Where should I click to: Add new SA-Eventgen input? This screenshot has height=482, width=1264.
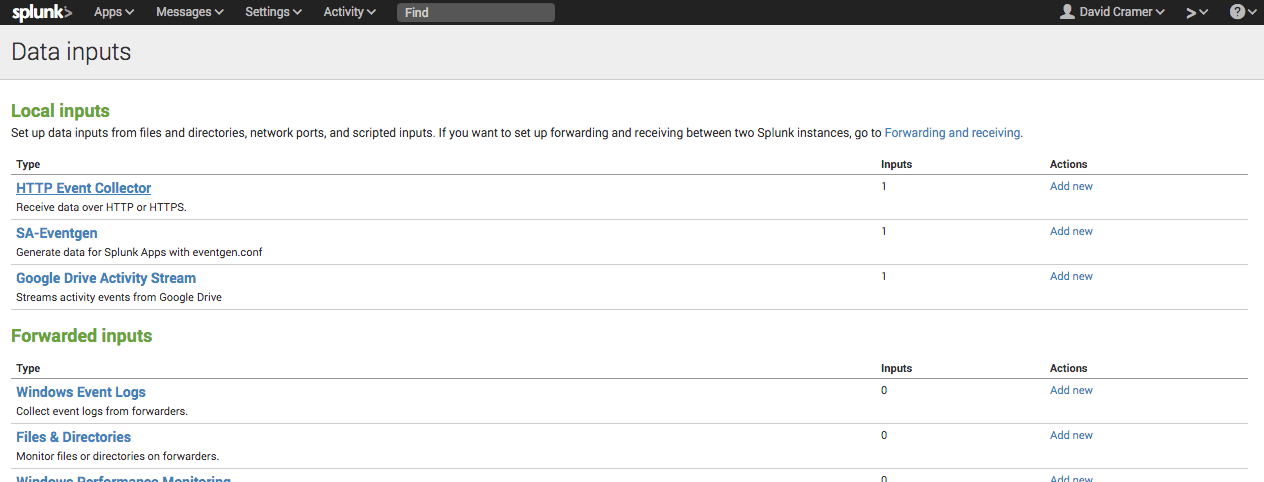pyautogui.click(x=1071, y=231)
